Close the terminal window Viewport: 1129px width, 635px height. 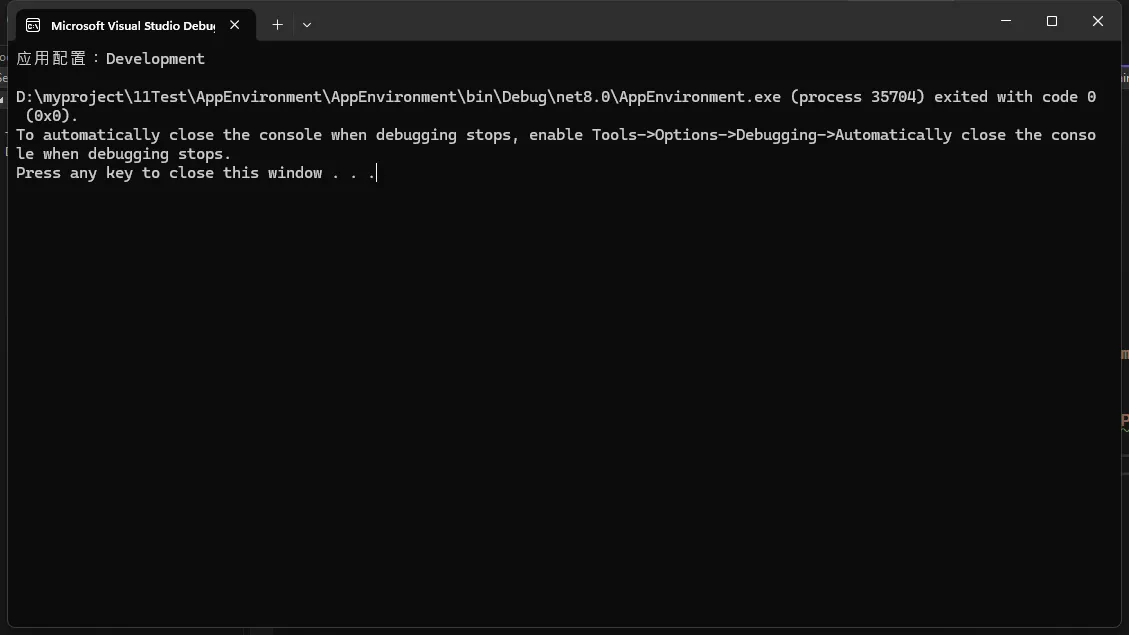pyautogui.click(x=1097, y=21)
